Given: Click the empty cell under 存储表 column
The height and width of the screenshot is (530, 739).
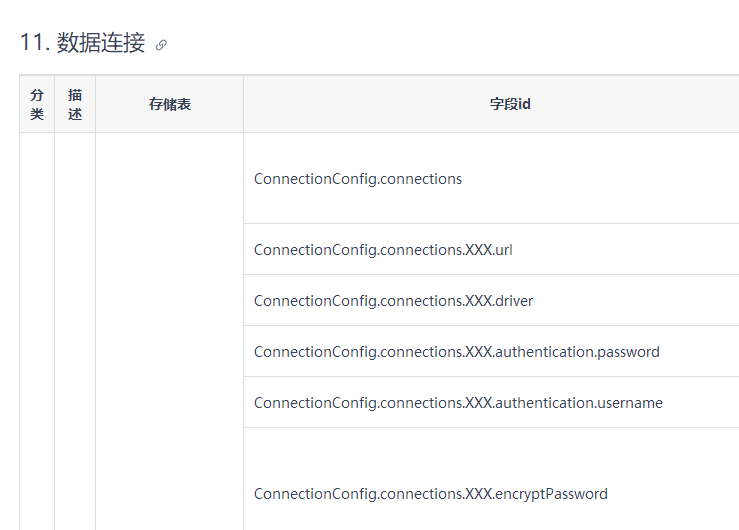Looking at the screenshot, I should [169, 330].
